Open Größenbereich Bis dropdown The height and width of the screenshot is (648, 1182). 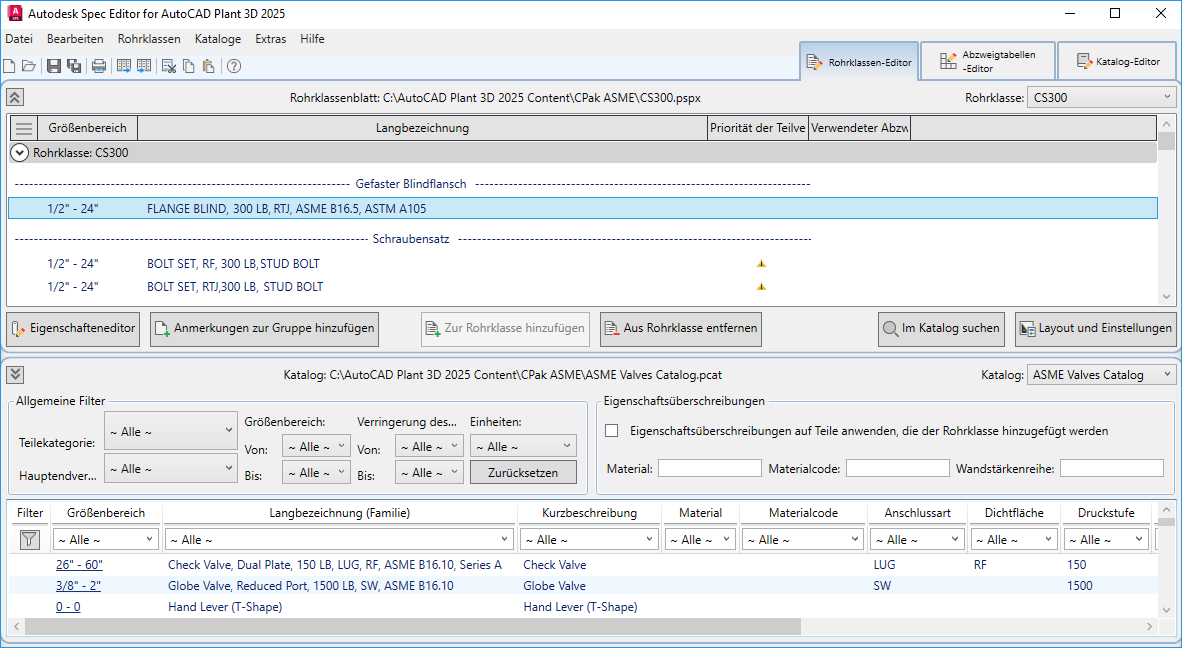coord(317,472)
